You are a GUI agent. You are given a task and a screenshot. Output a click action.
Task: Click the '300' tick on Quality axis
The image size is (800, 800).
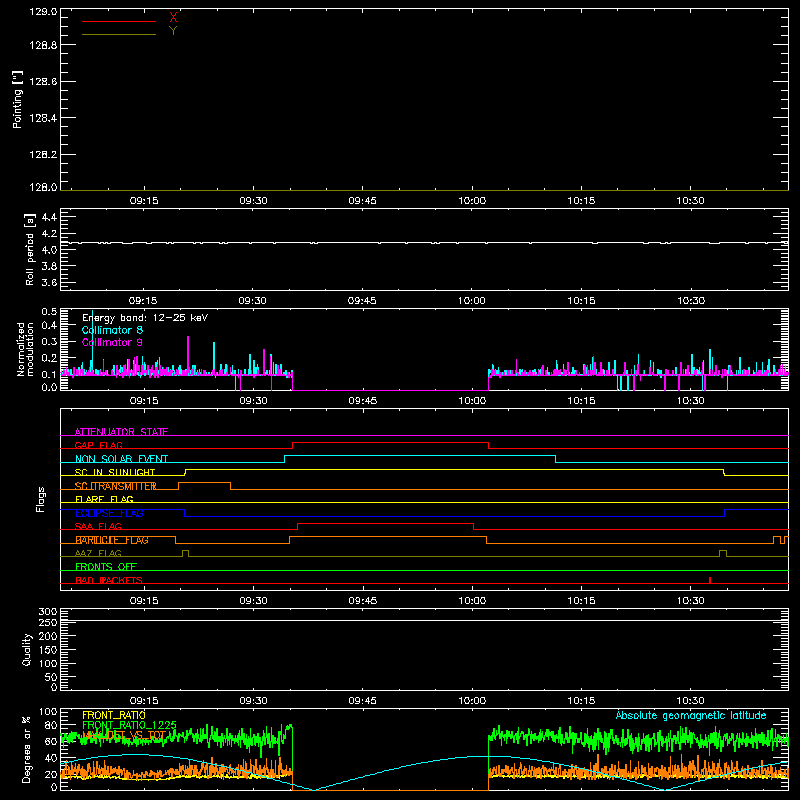click(48, 611)
